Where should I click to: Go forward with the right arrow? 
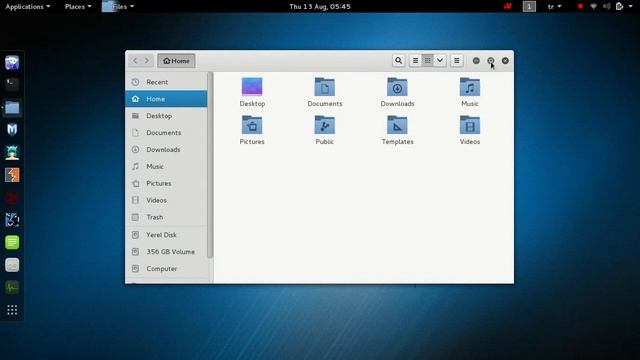coord(147,61)
